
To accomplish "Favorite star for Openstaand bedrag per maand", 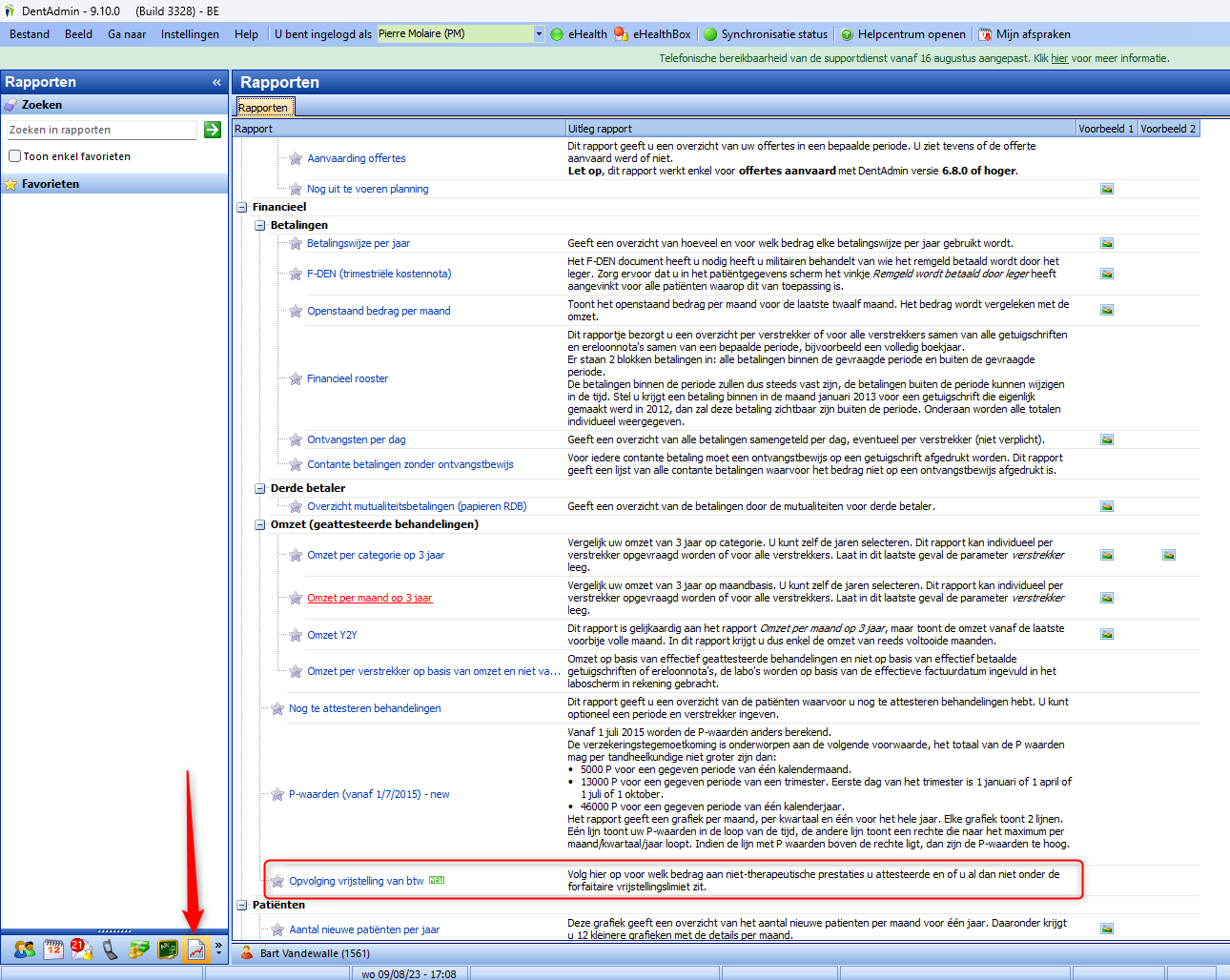I will [x=296, y=311].
